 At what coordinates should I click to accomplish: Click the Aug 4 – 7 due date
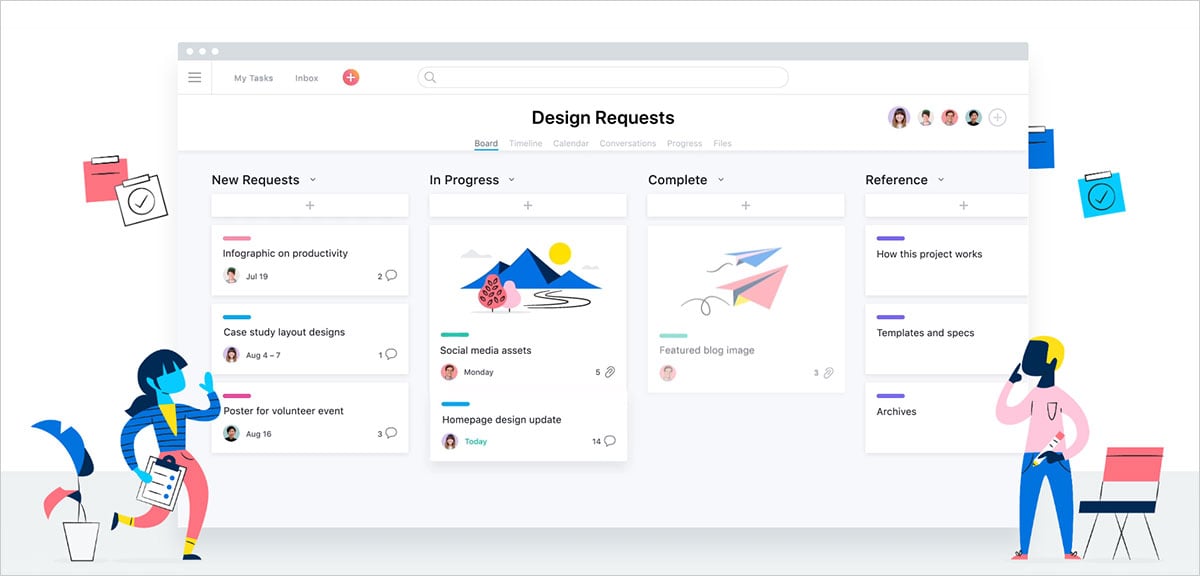click(263, 355)
